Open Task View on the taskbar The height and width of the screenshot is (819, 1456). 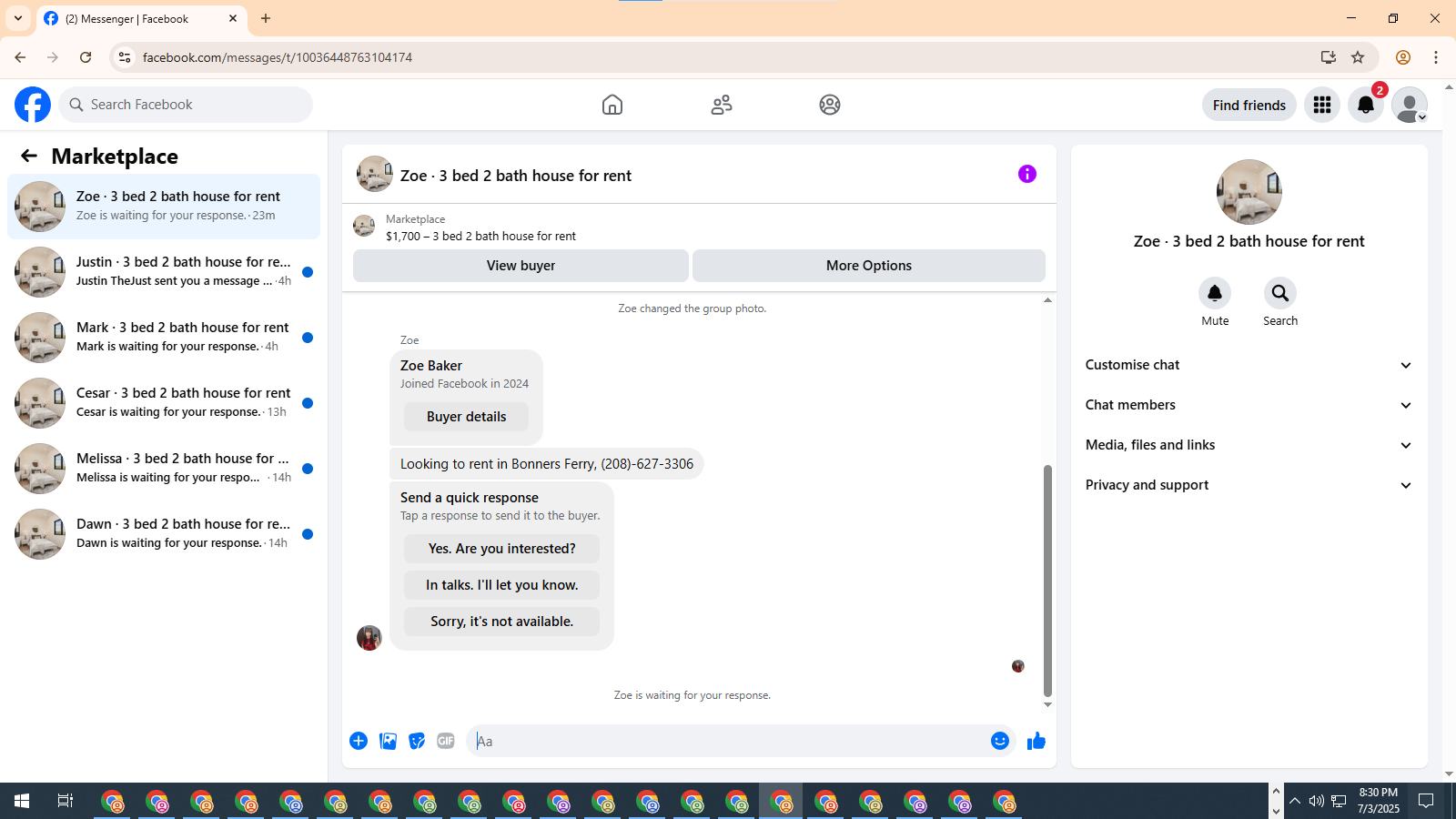coord(66,801)
